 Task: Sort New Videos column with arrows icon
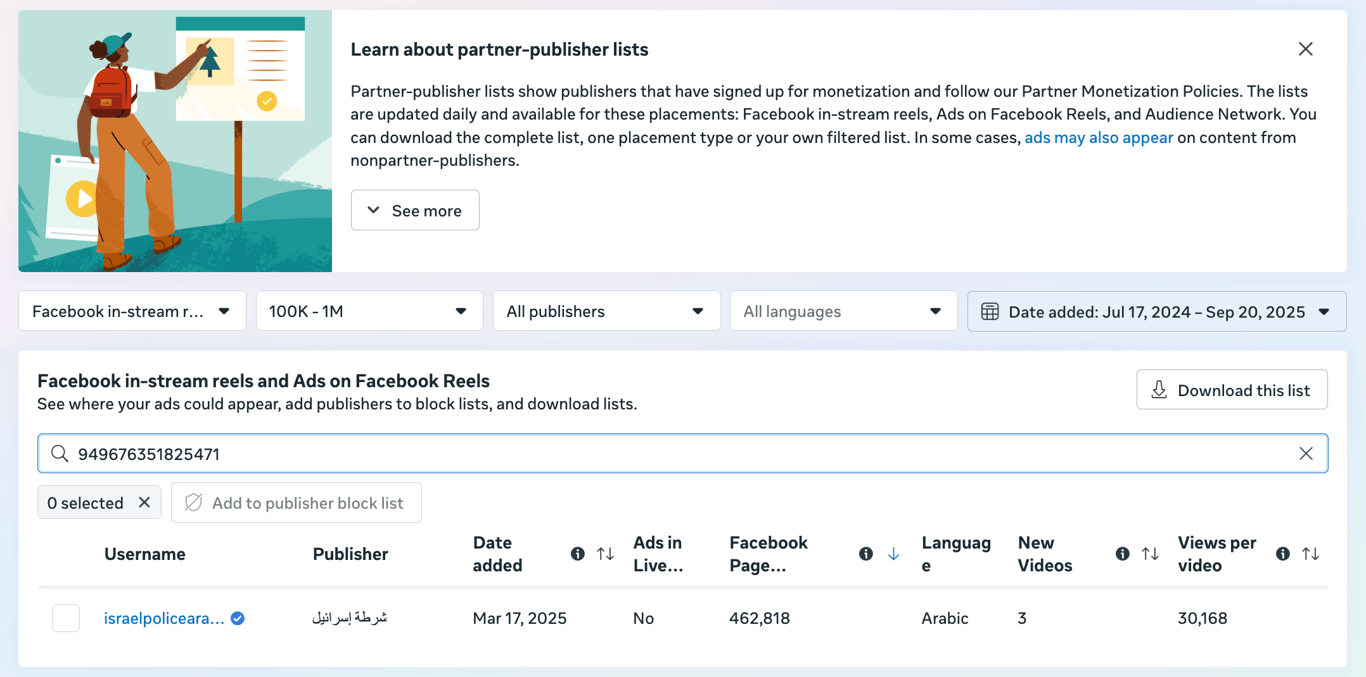pos(1150,554)
